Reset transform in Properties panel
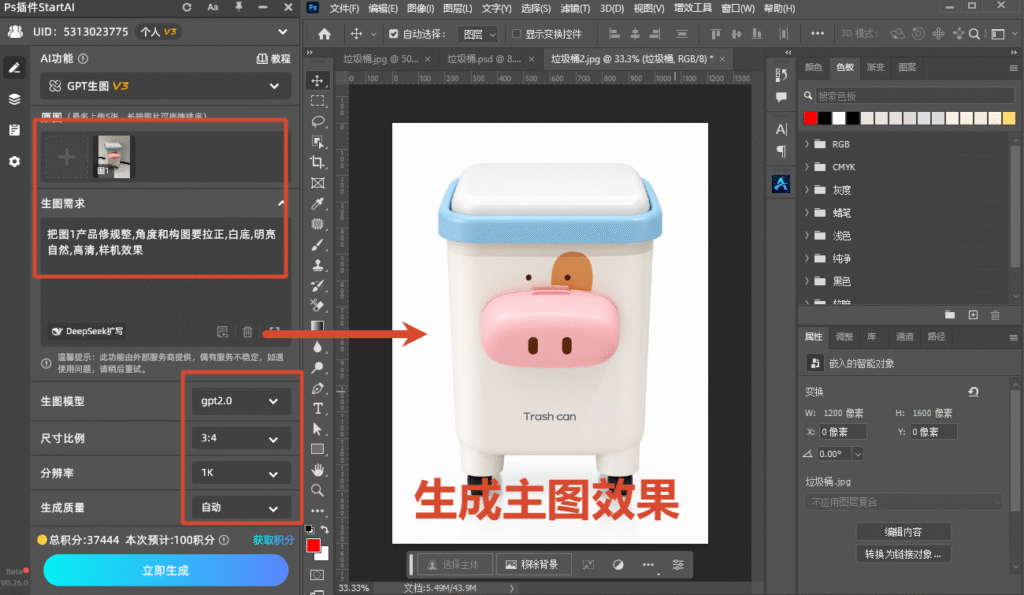The height and width of the screenshot is (595, 1024). click(973, 392)
